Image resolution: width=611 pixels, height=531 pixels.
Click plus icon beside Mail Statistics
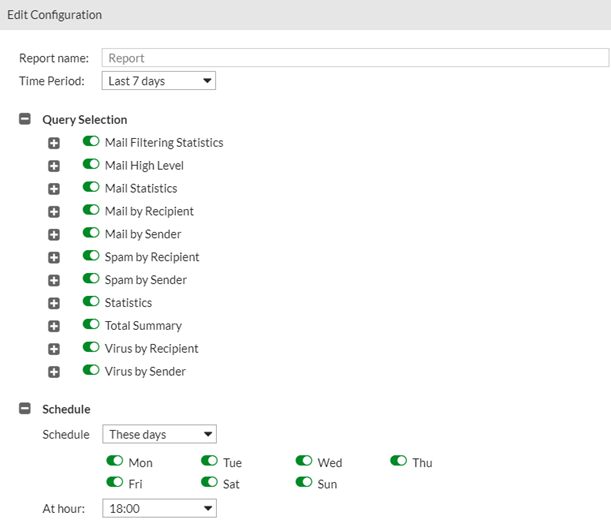click(54, 189)
